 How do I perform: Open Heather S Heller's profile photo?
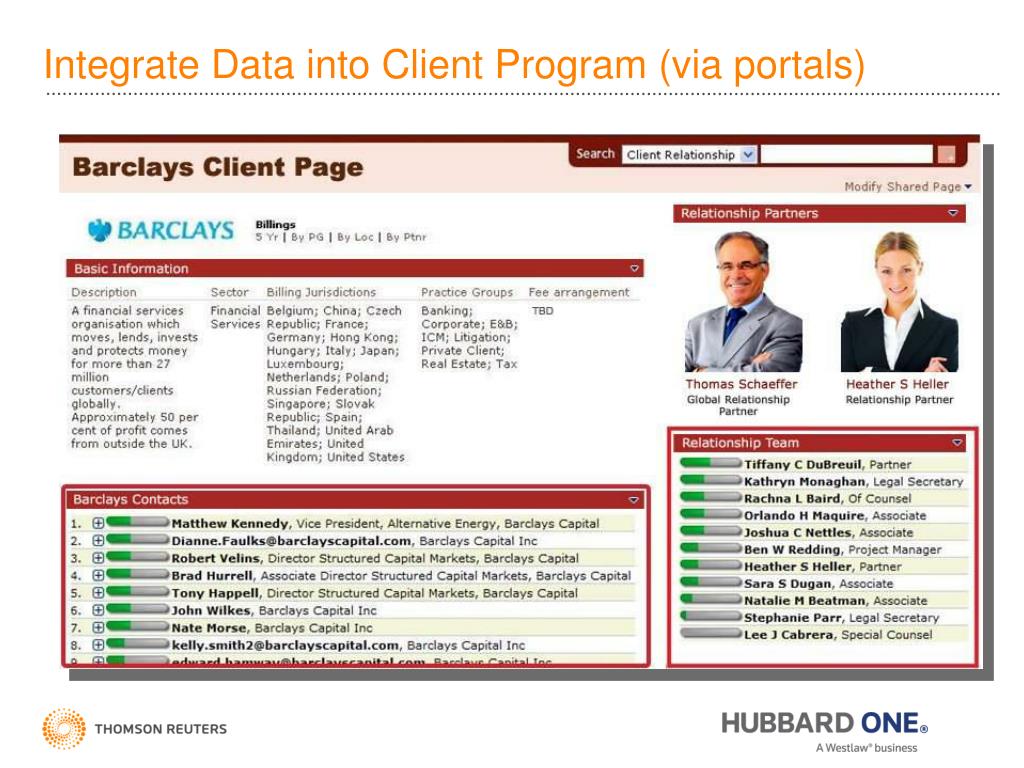coord(899,302)
